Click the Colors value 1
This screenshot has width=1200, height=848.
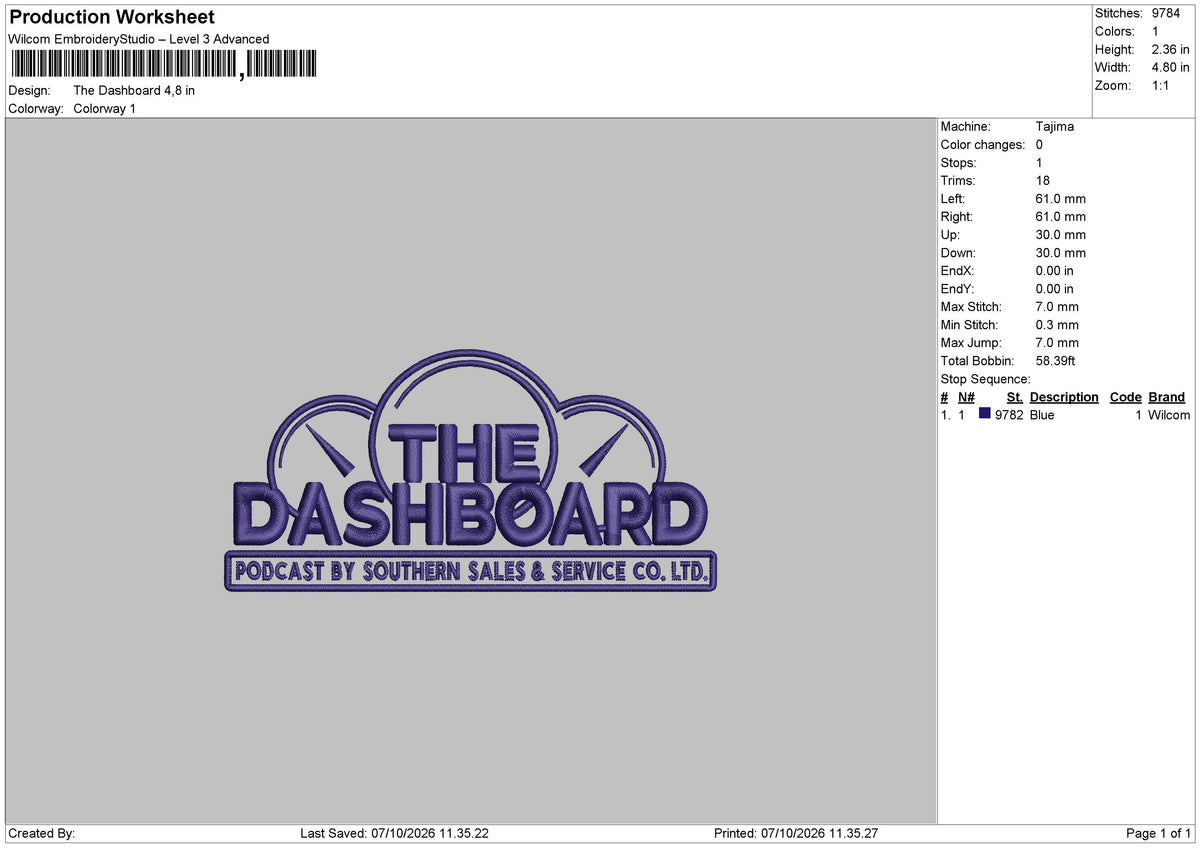(1155, 31)
